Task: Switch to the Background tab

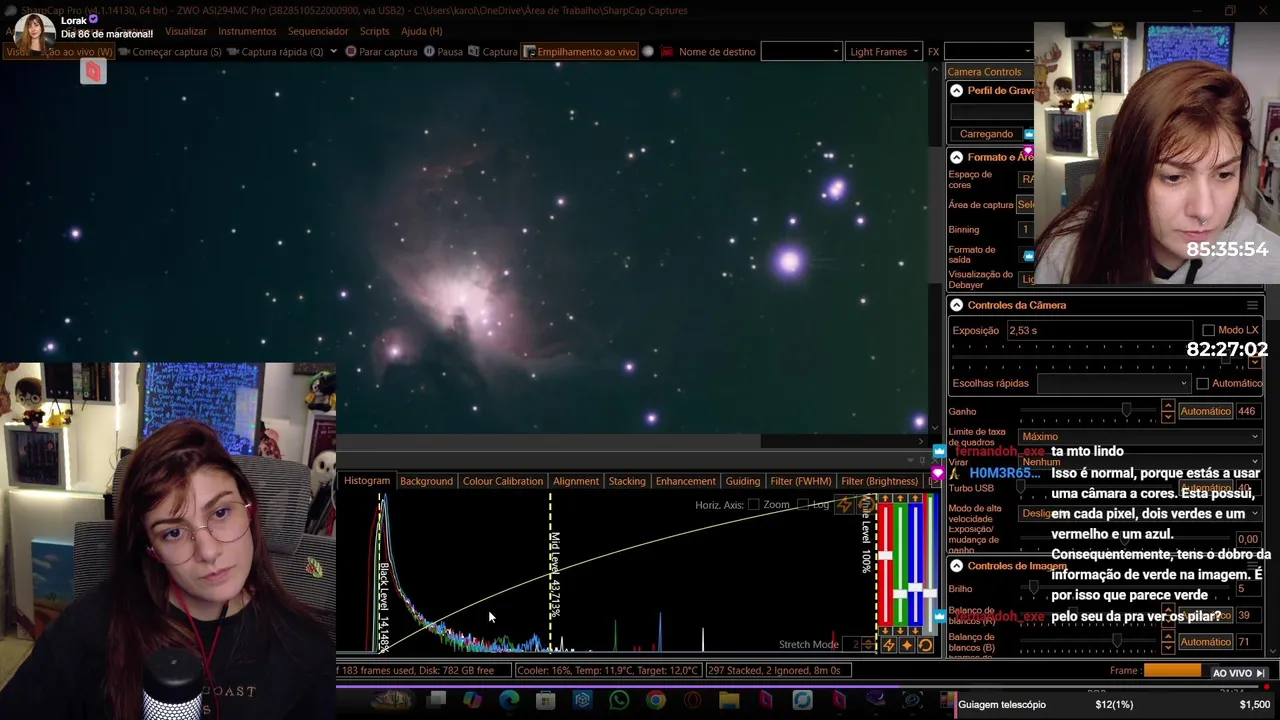Action: [x=426, y=481]
